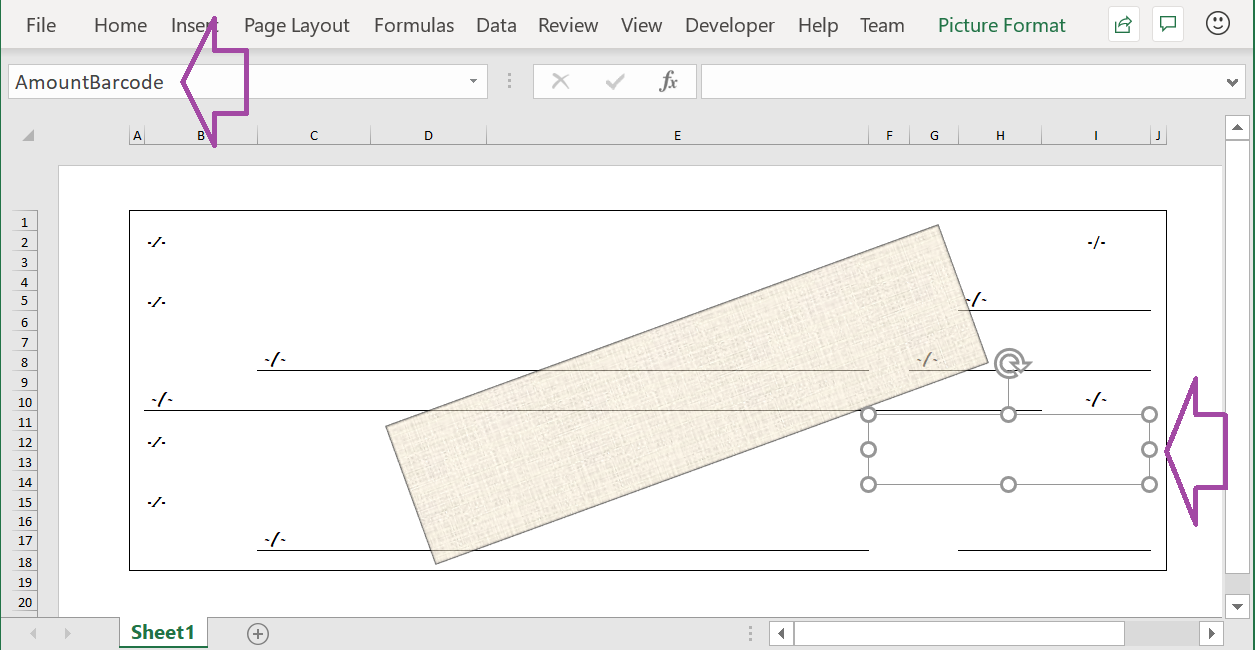1255x650 pixels.
Task: Open the File menu
Action: point(41,26)
